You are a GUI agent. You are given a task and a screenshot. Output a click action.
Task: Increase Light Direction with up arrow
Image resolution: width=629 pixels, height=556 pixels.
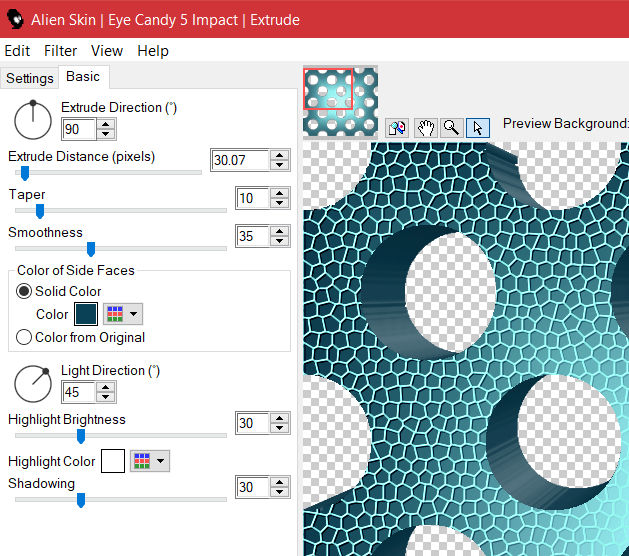pyautogui.click(x=106, y=388)
